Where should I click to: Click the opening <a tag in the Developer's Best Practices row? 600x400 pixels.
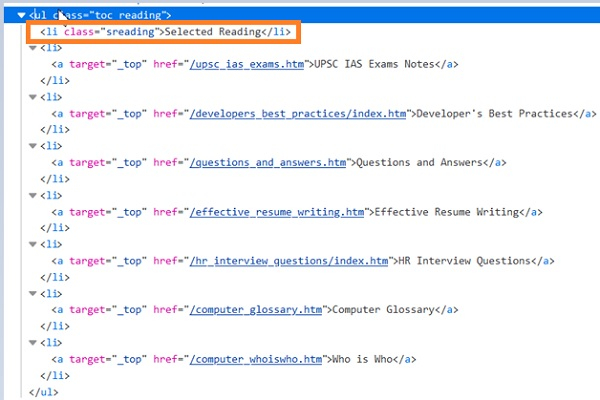tap(57, 114)
